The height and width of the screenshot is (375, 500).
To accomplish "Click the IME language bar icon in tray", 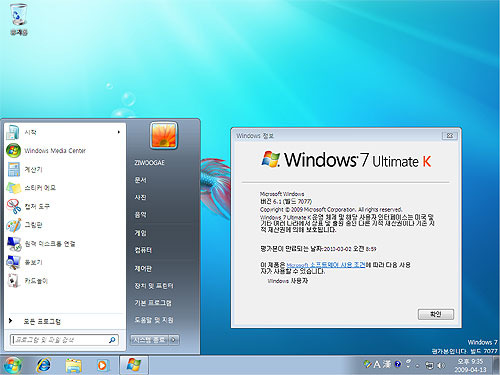I will pyautogui.click(x=368, y=364).
